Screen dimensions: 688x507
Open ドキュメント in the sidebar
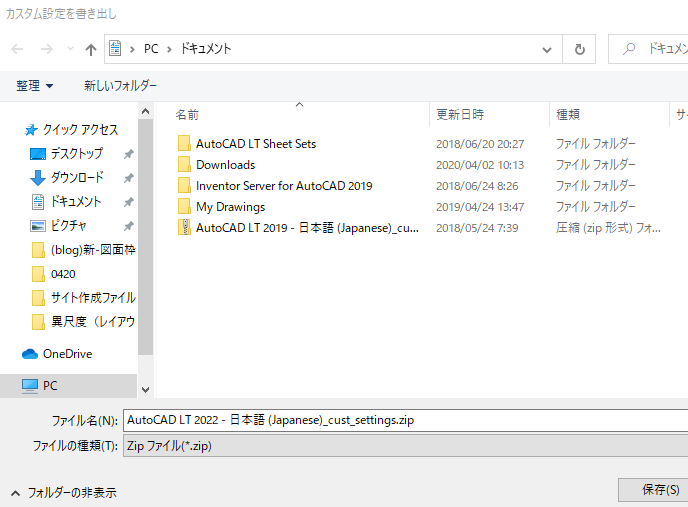coord(76,201)
